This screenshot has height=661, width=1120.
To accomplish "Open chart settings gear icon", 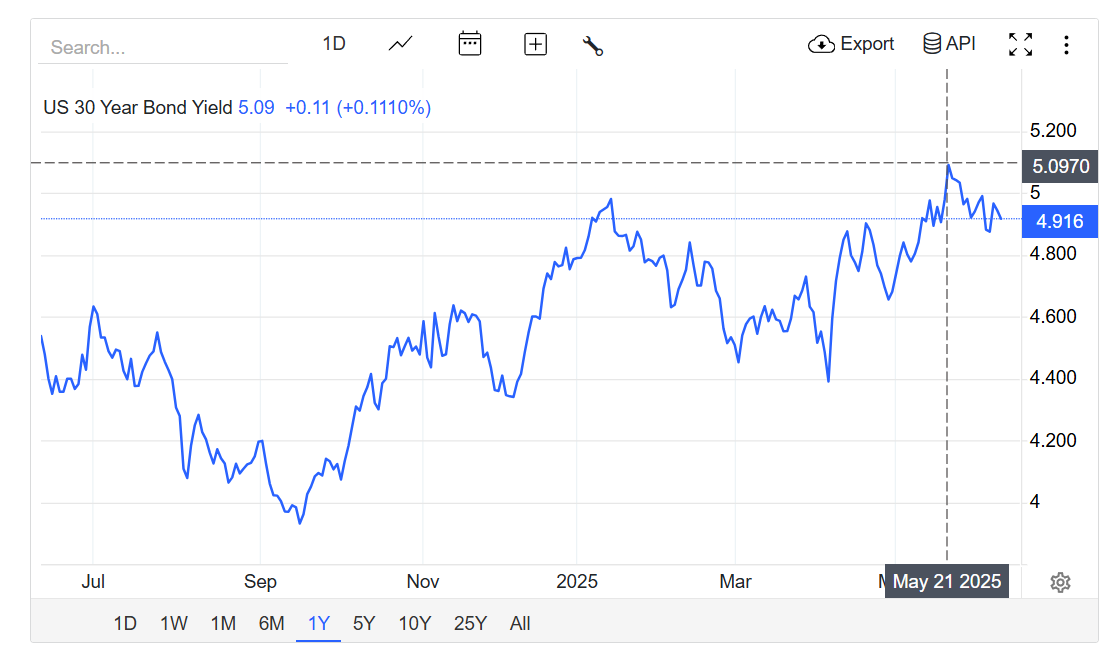I will point(1060,582).
